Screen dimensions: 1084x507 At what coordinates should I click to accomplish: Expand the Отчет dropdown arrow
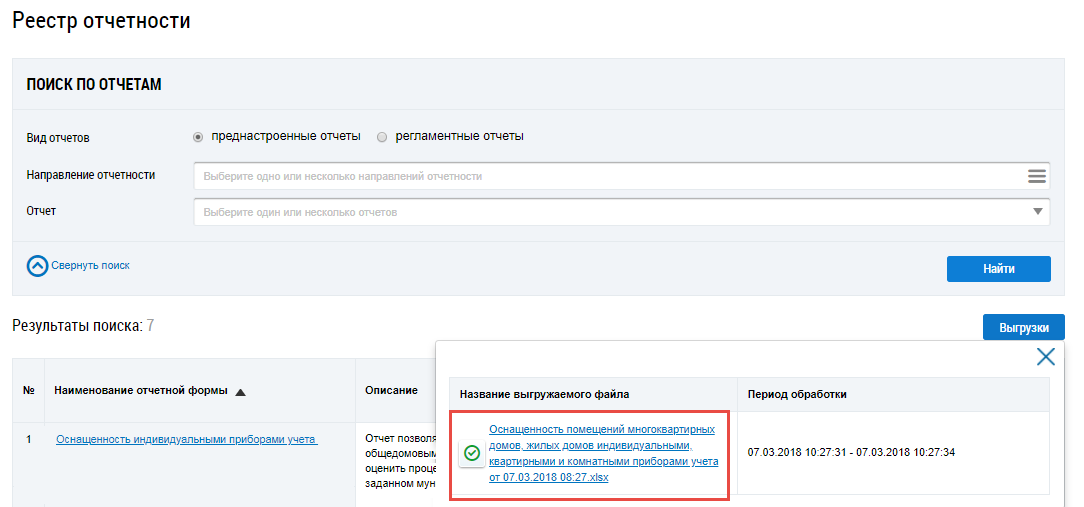[x=1037, y=212]
